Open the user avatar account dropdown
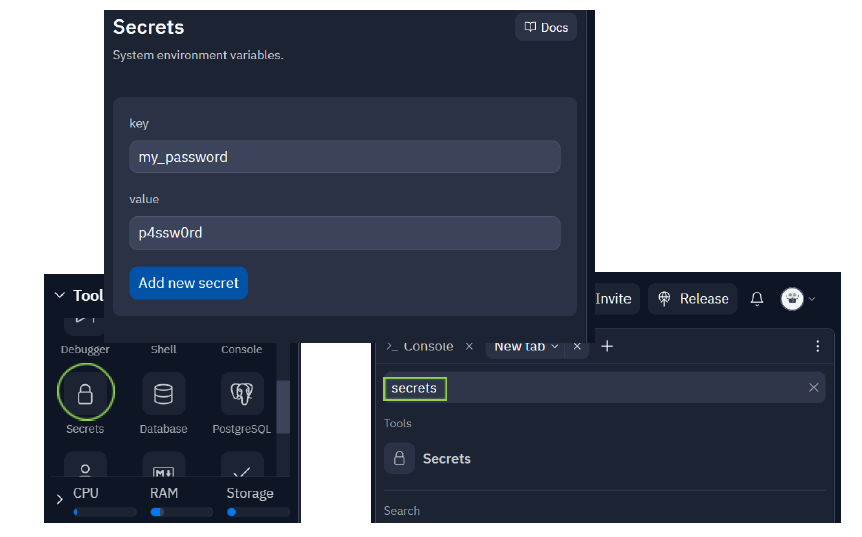This screenshot has width=862, height=537. coord(798,299)
